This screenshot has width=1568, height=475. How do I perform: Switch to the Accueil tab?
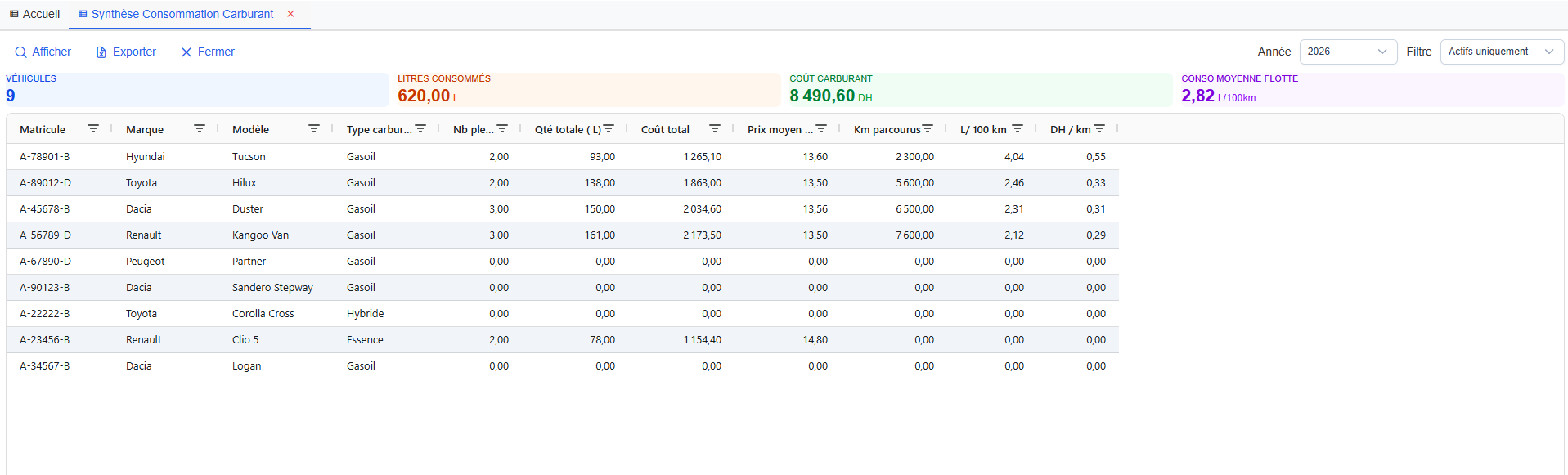[35, 14]
